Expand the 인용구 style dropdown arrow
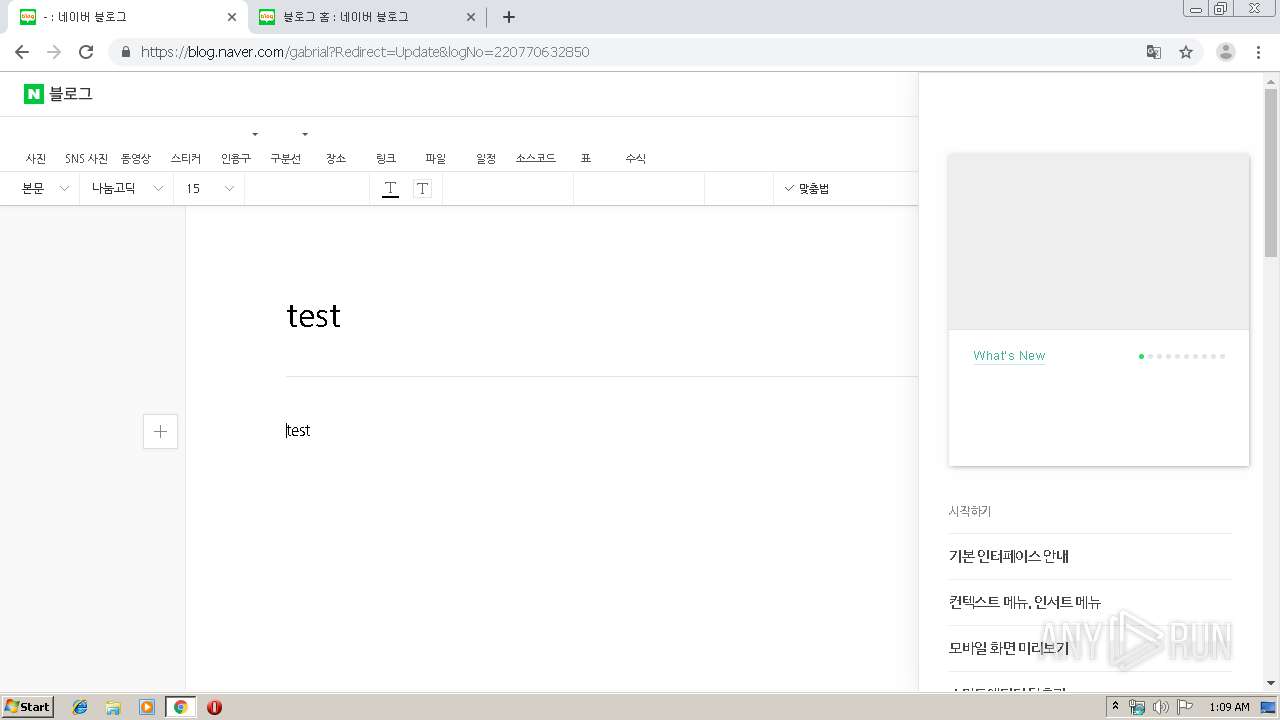 click(x=255, y=134)
